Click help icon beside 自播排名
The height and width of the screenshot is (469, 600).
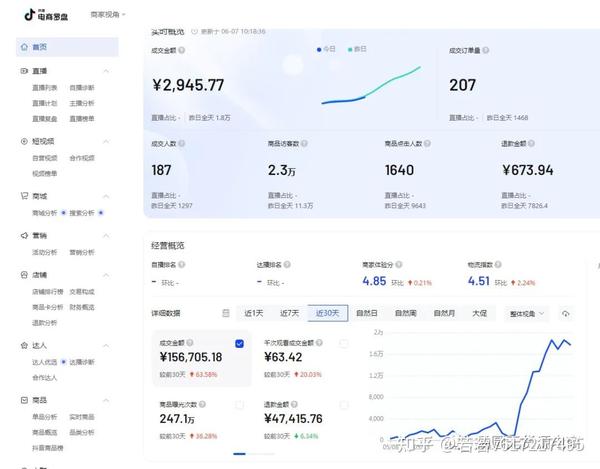182,264
